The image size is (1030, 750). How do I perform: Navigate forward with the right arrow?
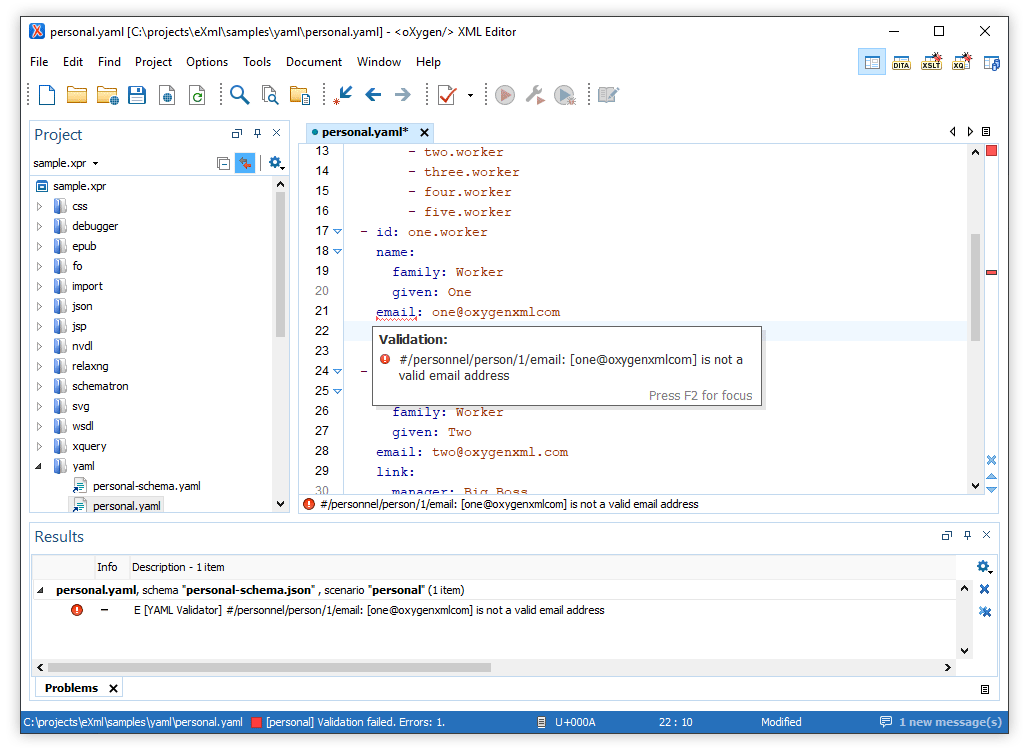click(x=403, y=95)
